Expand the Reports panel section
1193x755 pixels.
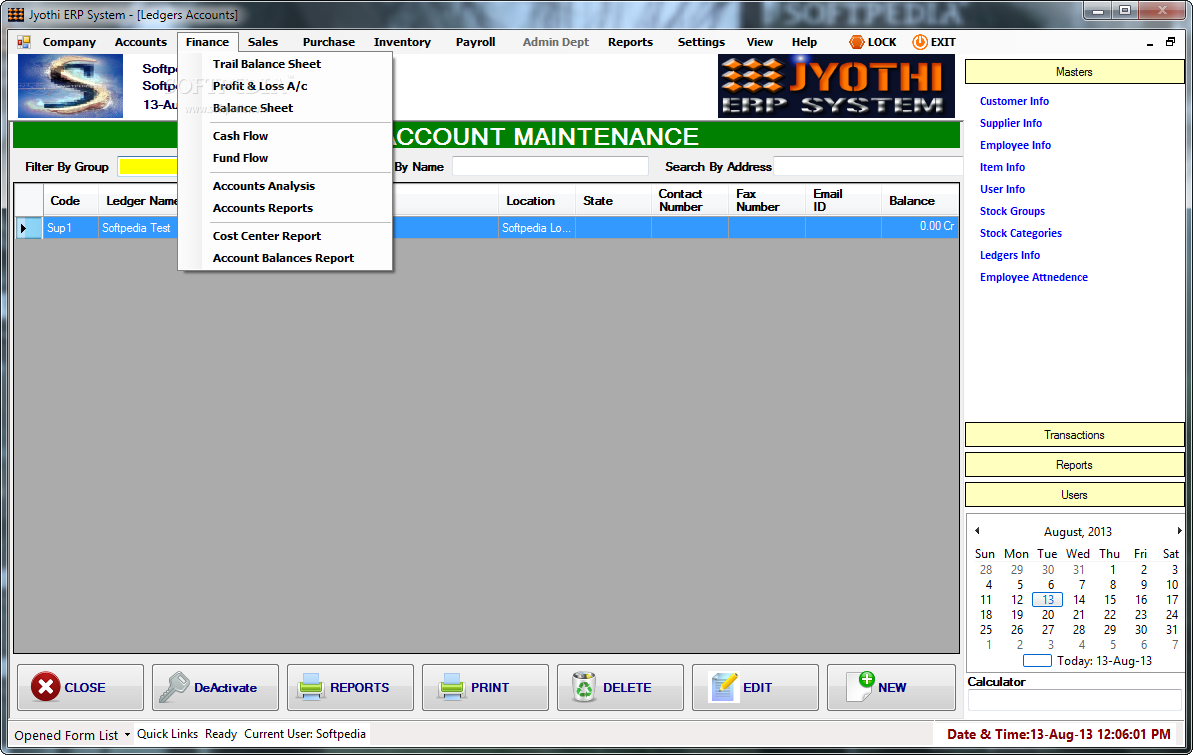click(x=1074, y=464)
